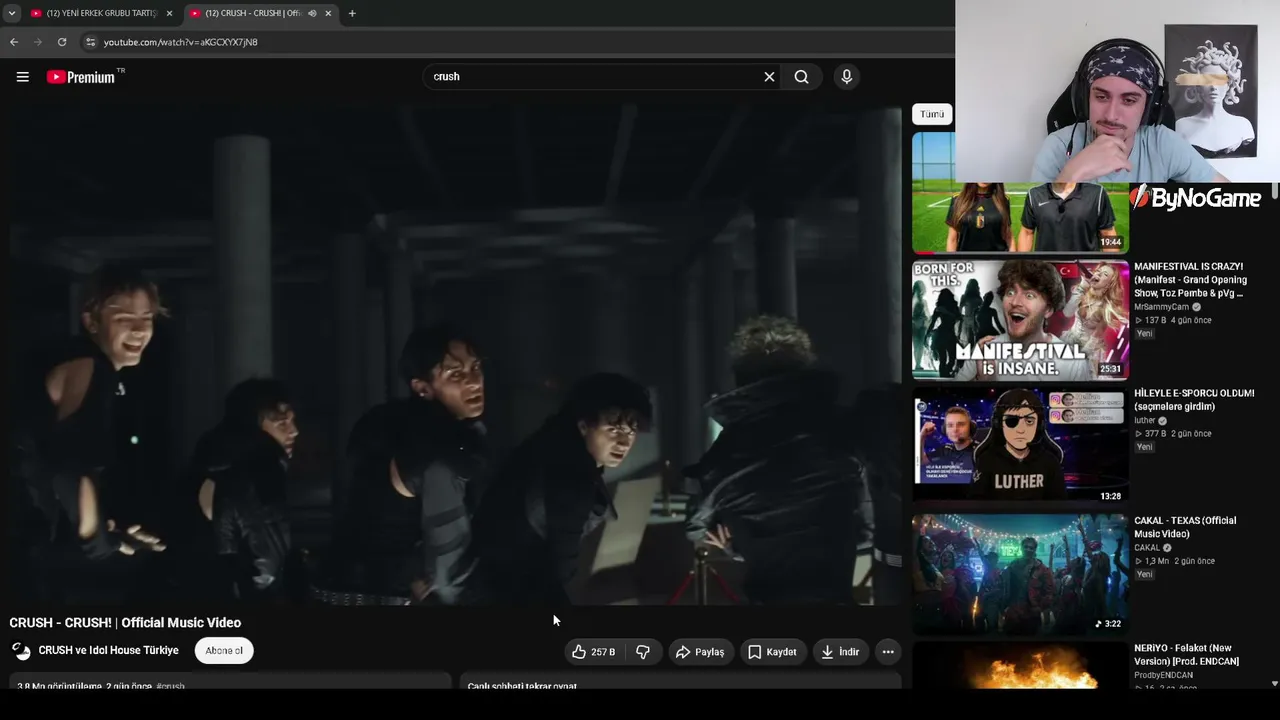Click the magnifier search button
This screenshot has height=720, width=1280.
[801, 77]
